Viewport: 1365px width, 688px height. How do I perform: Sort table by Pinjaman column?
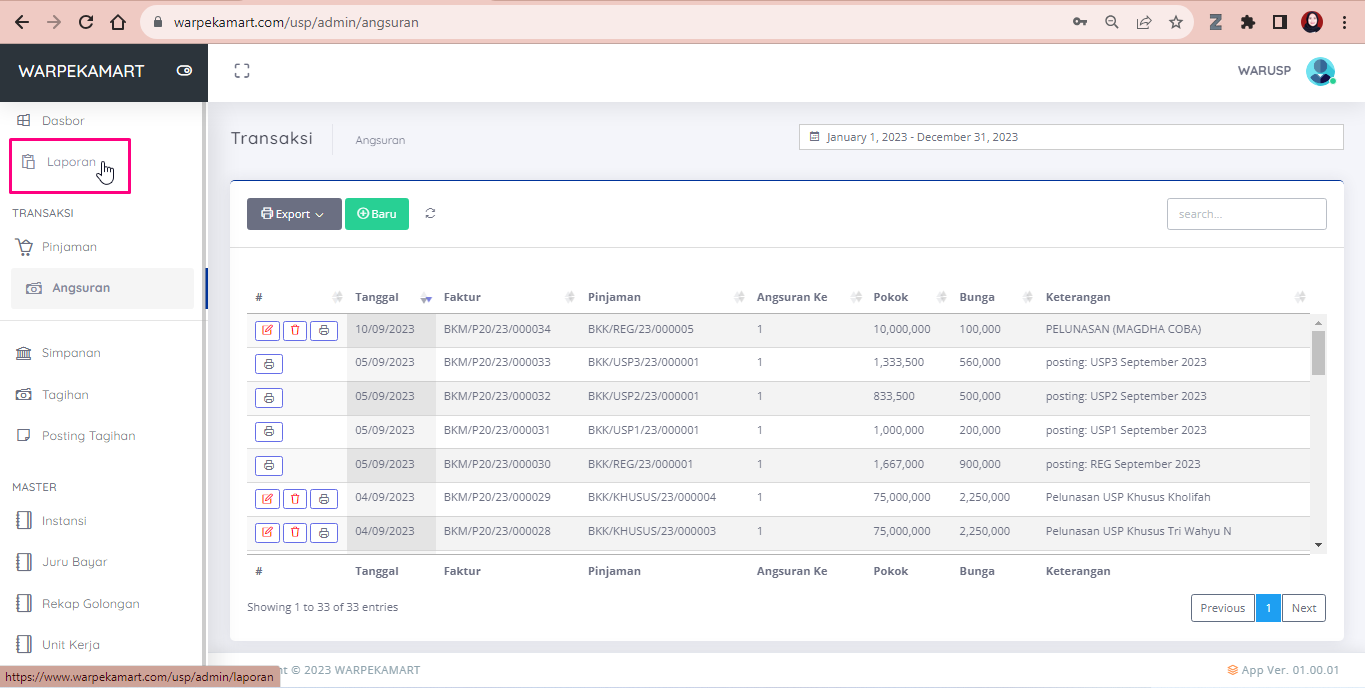coord(664,297)
